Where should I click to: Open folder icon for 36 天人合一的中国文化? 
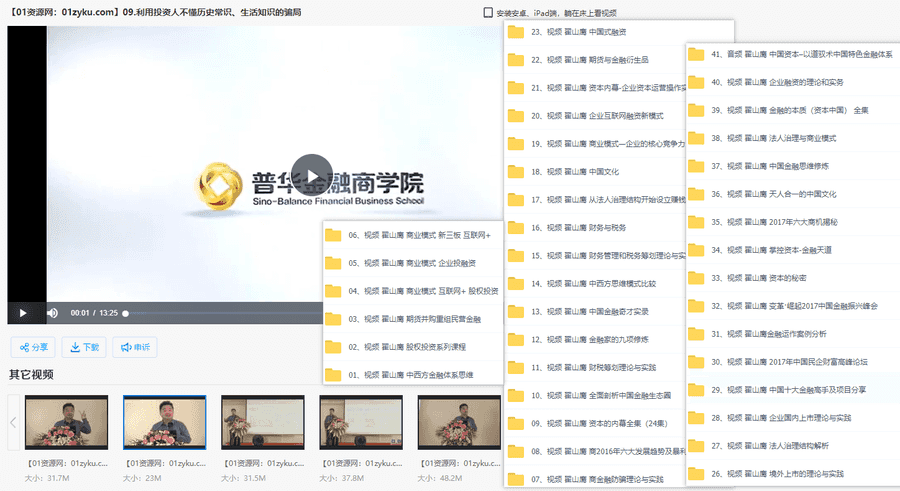tap(696, 194)
